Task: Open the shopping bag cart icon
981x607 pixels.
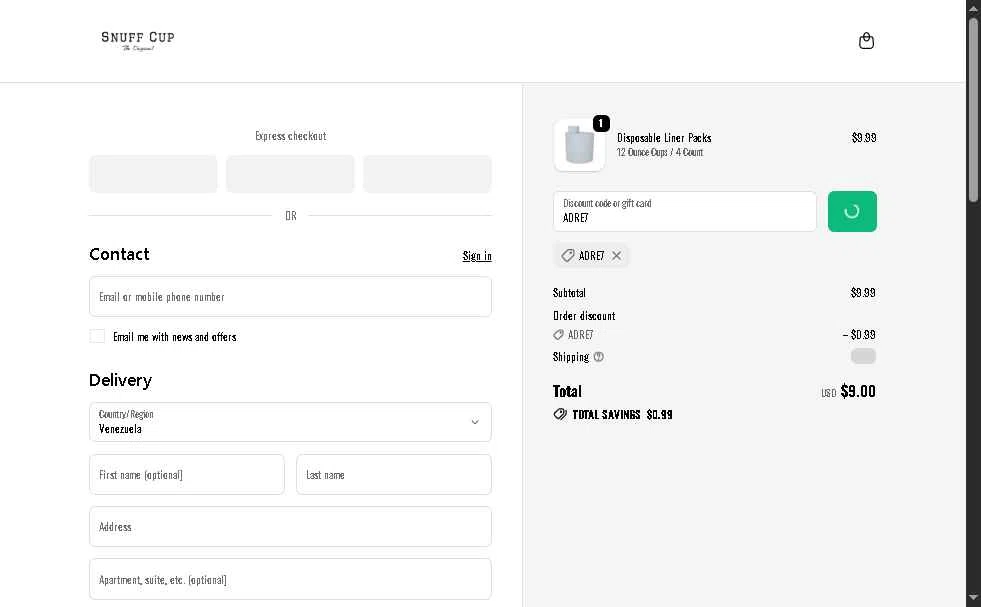Action: coord(866,41)
